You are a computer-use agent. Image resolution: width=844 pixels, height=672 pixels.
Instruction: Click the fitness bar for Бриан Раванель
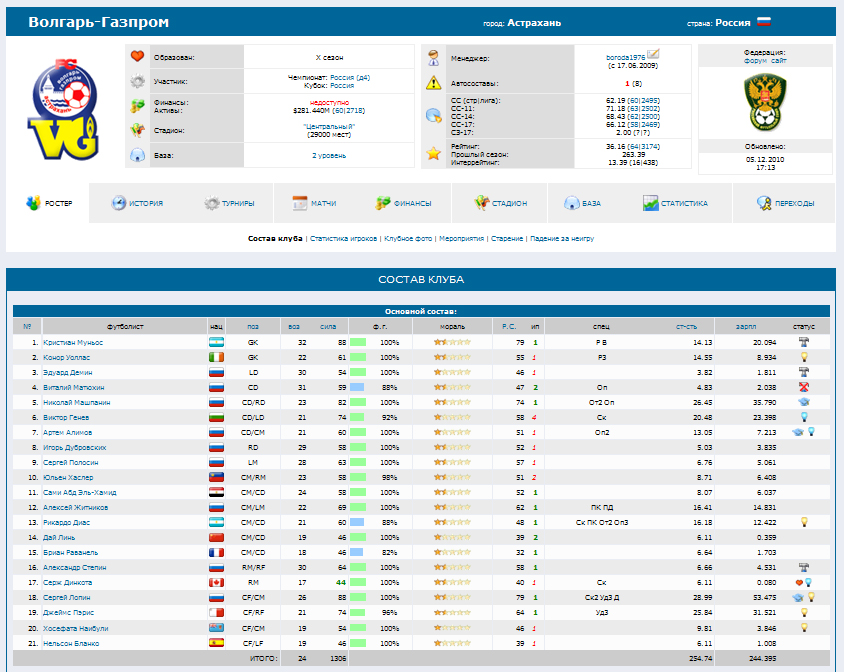pyautogui.click(x=358, y=552)
